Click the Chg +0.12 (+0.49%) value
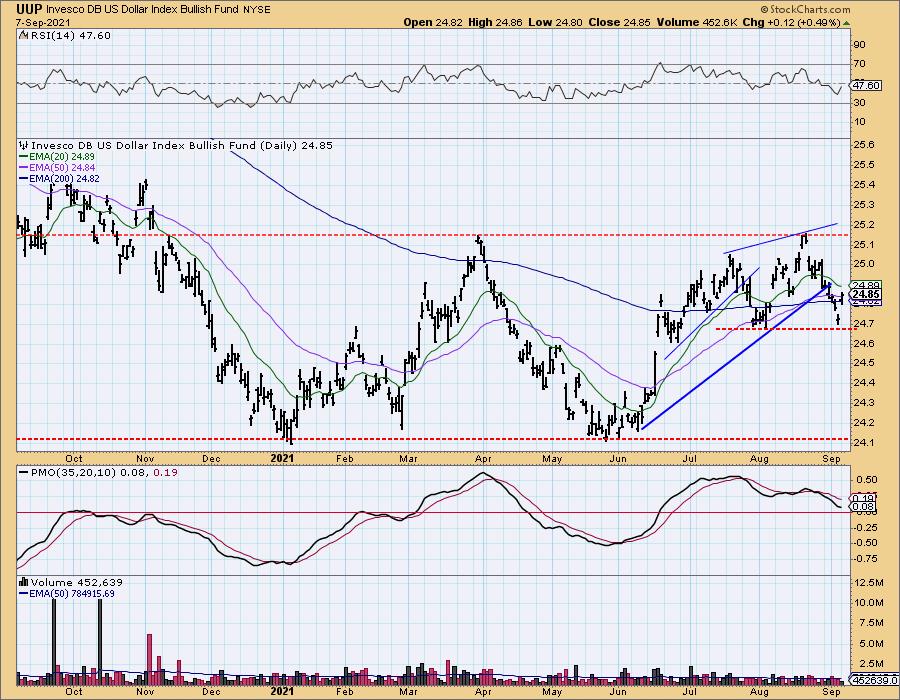Screen dimensions: 900x700 click(x=791, y=22)
